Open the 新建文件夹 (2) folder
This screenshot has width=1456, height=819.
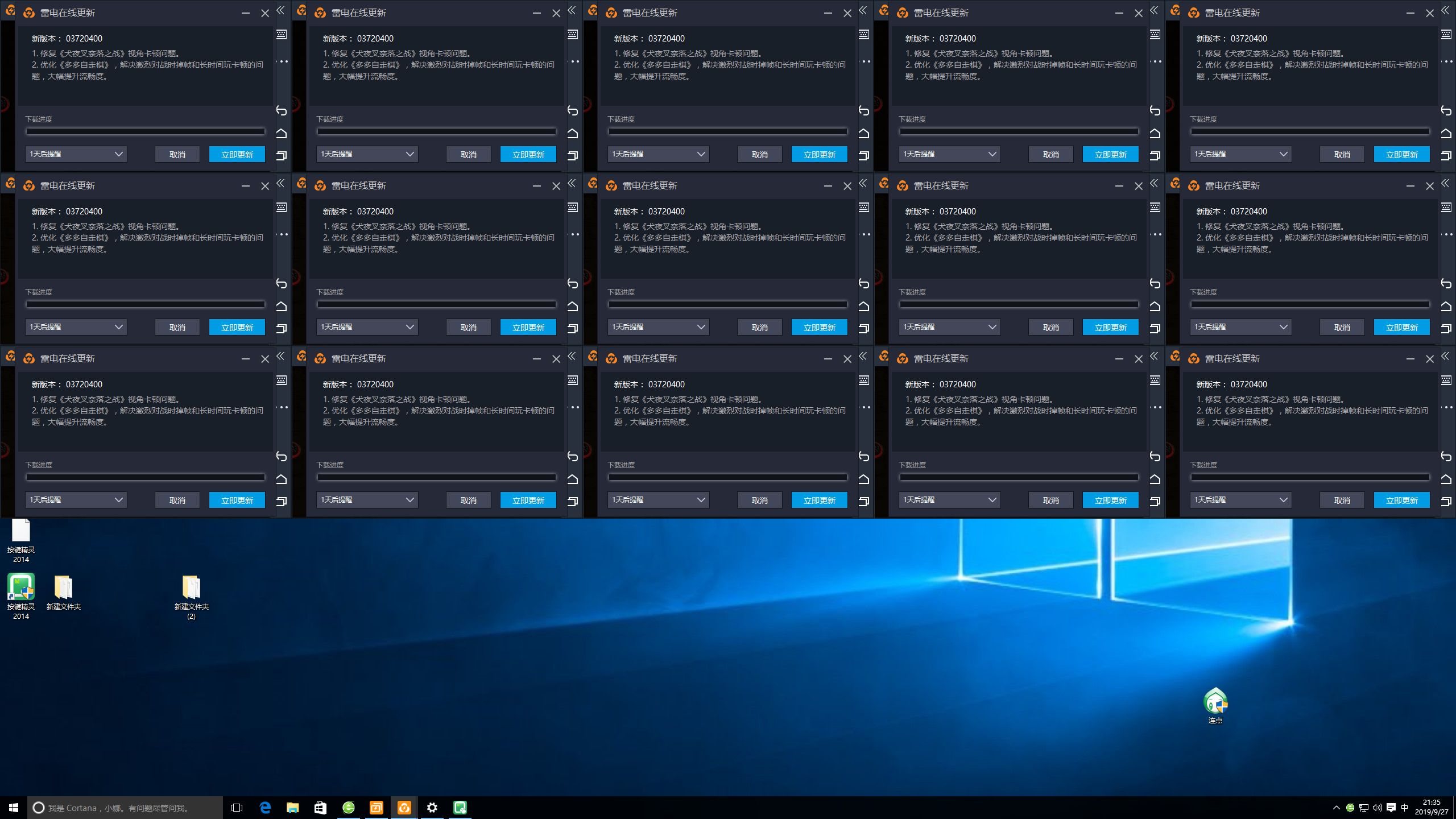(x=191, y=587)
